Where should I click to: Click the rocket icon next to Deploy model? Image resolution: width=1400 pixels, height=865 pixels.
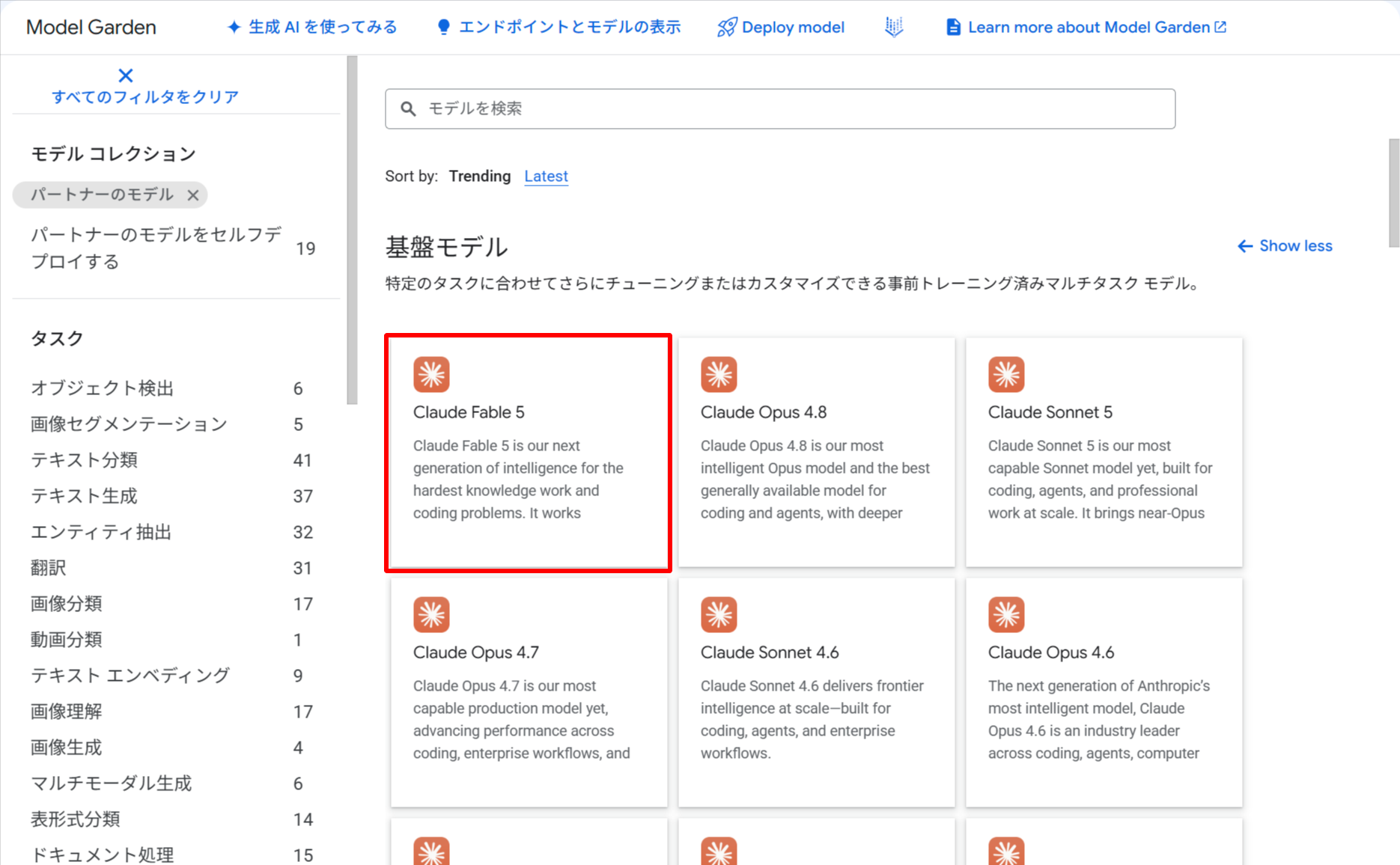point(726,28)
